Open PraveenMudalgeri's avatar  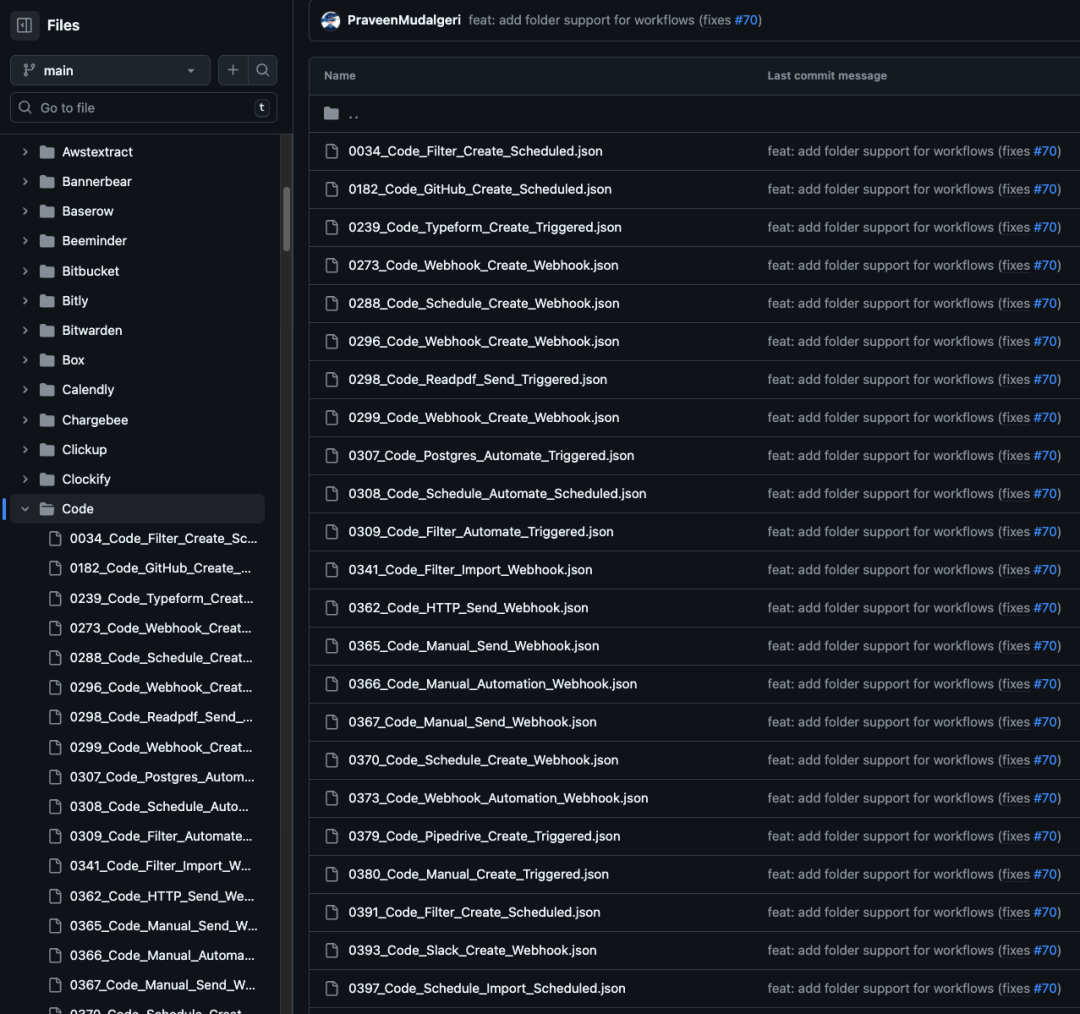[x=331, y=21]
